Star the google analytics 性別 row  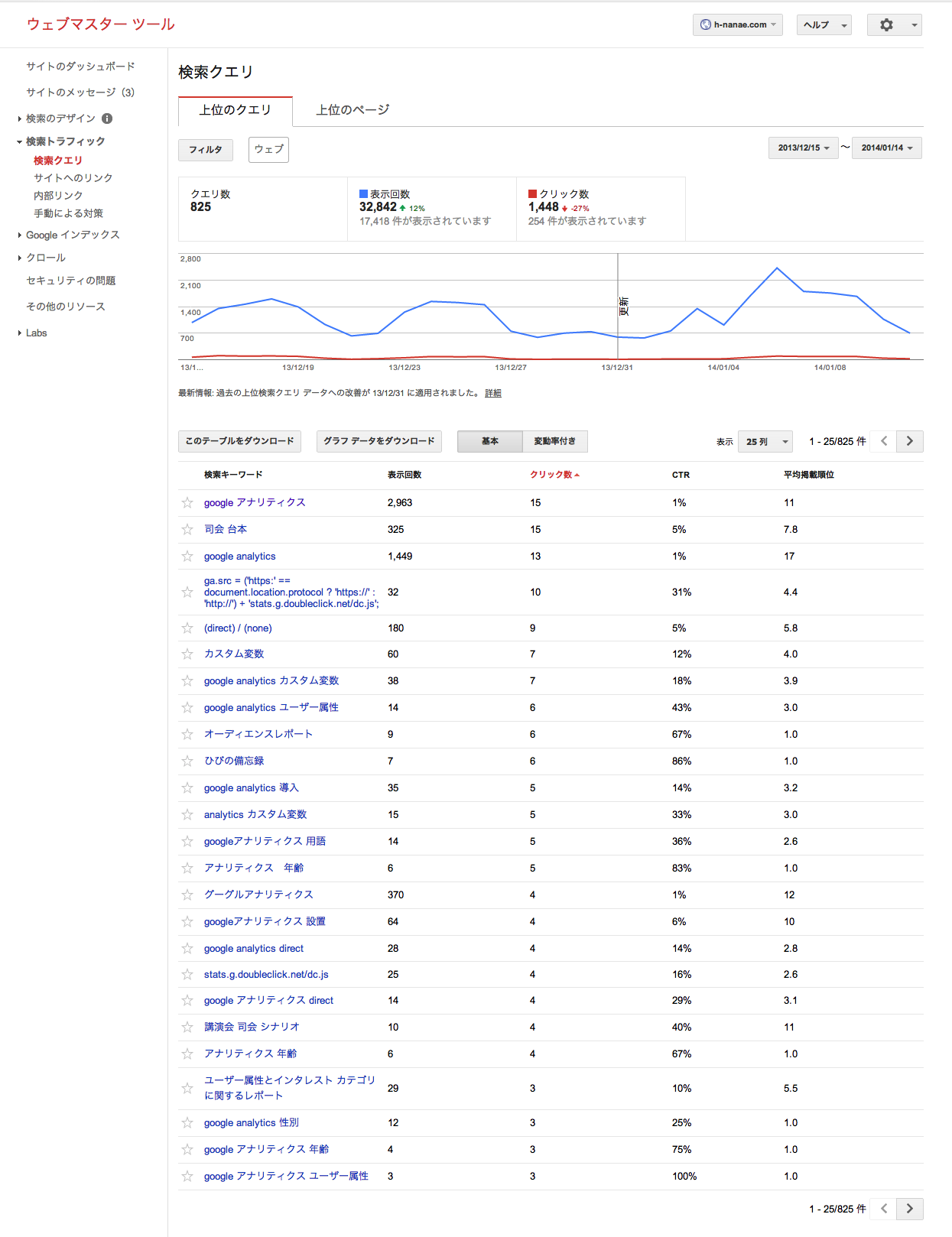[x=187, y=1122]
